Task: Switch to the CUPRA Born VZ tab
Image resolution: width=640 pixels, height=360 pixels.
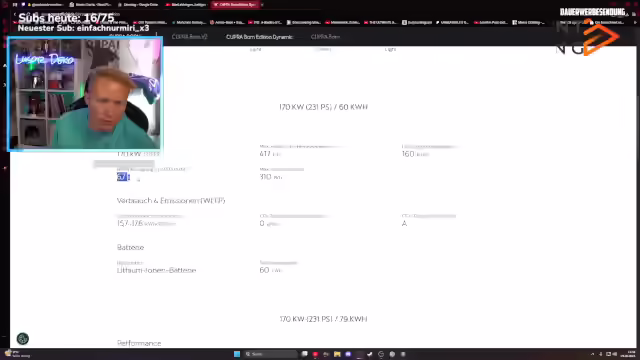Action: pyautogui.click(x=189, y=37)
